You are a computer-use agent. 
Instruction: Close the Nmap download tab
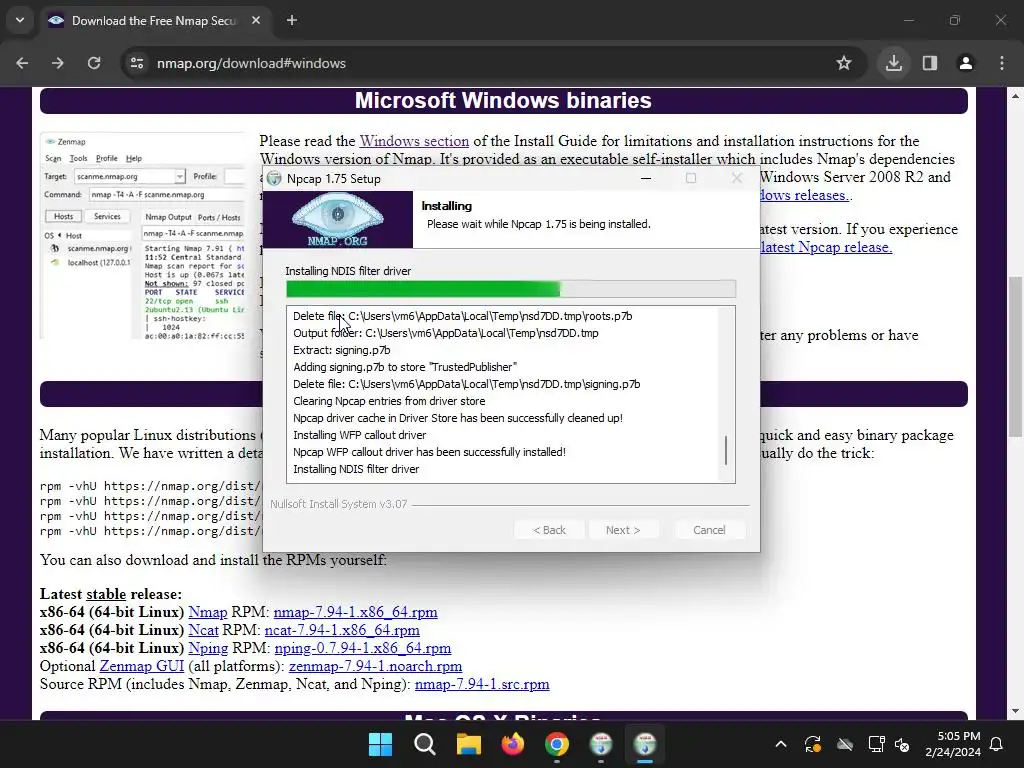point(256,21)
